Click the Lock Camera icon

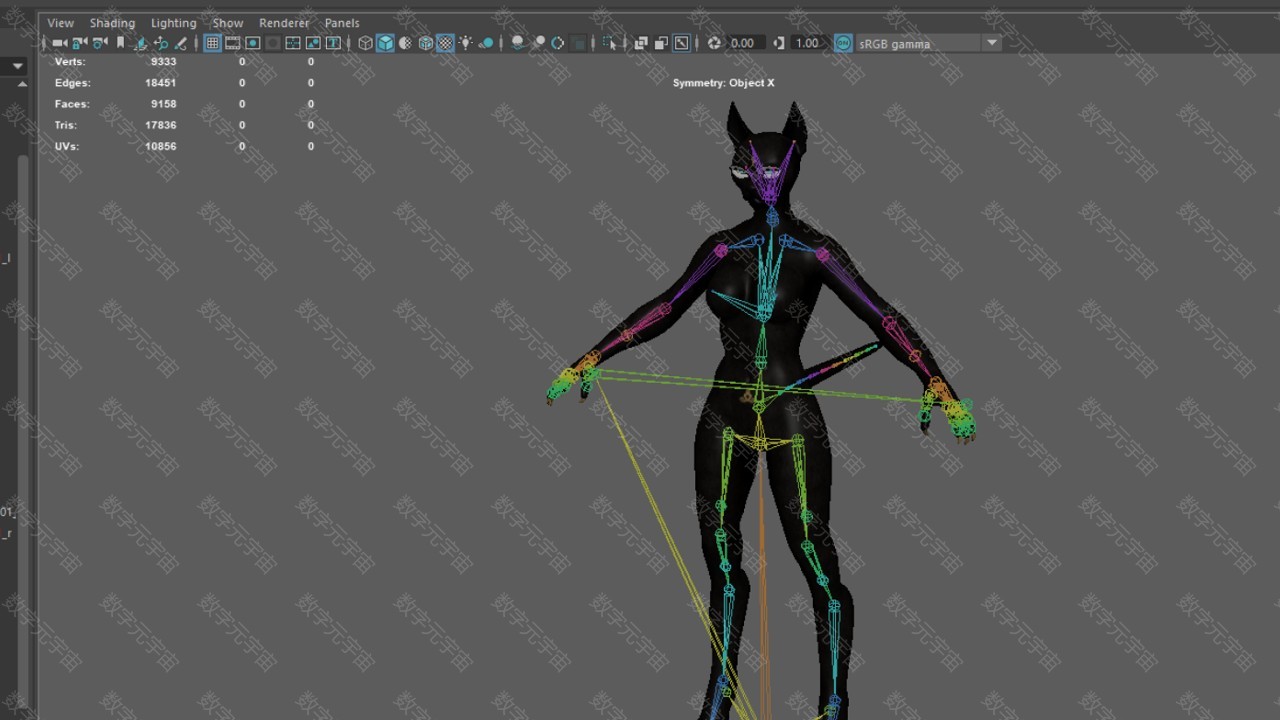pyautogui.click(x=80, y=43)
